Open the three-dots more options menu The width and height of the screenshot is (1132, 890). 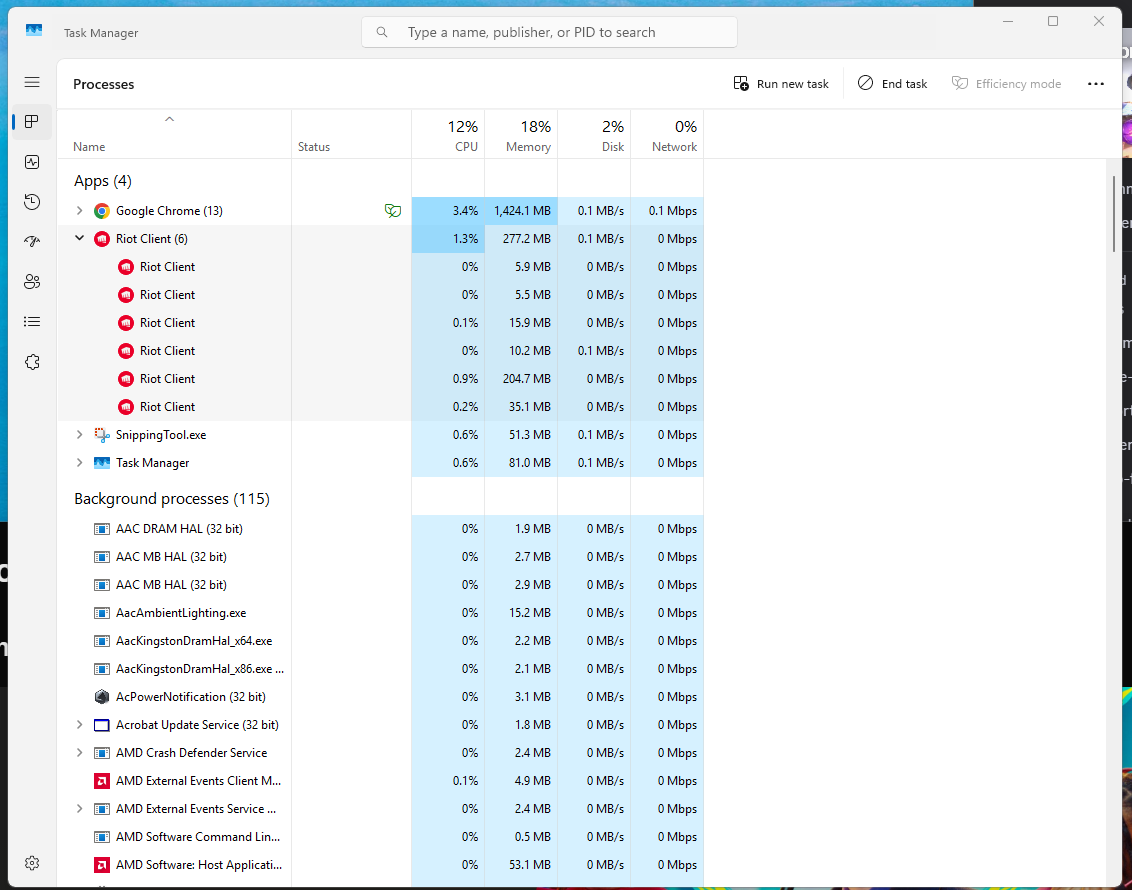[x=1095, y=84]
